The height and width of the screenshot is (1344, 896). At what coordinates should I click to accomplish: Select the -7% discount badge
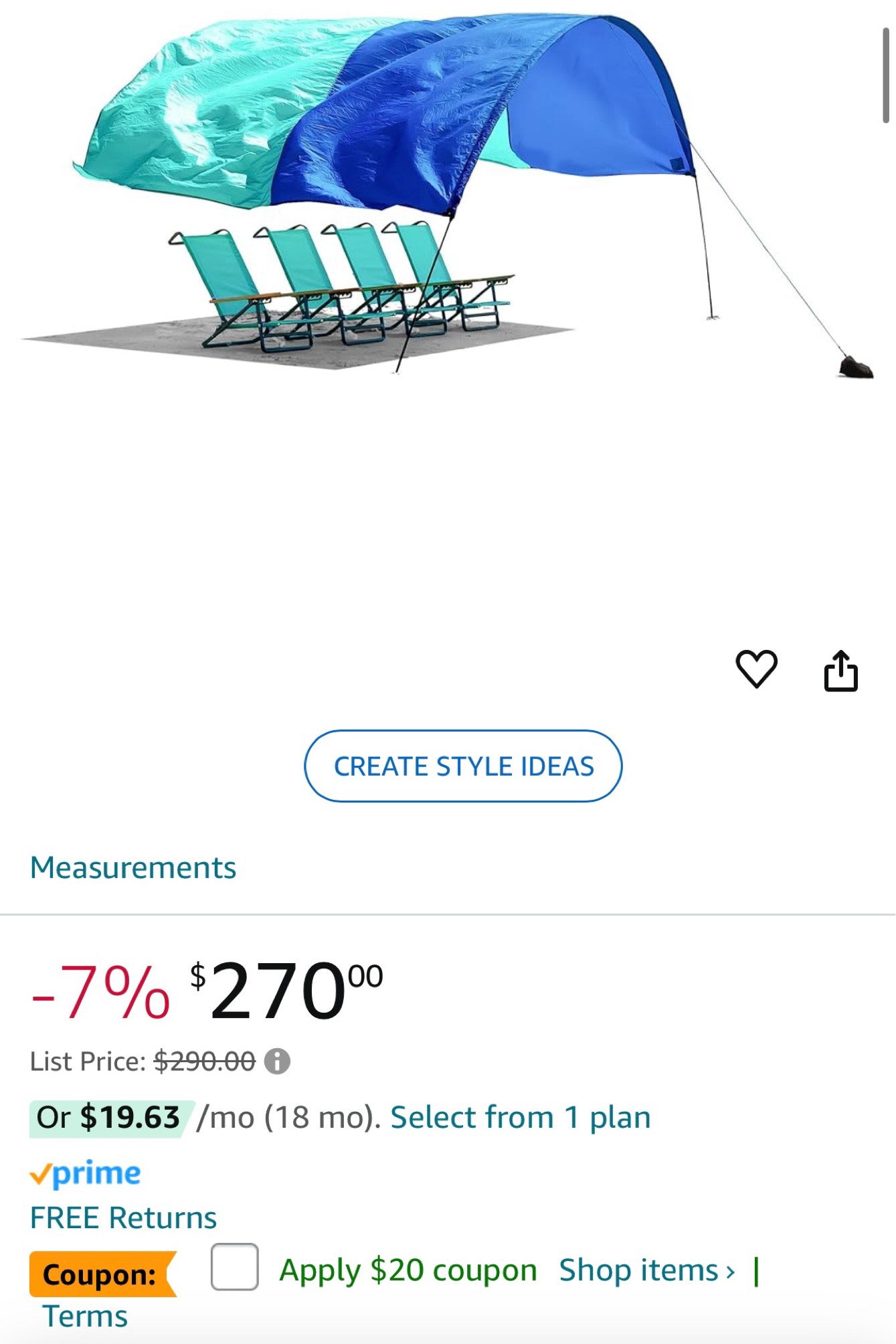pos(99,1000)
